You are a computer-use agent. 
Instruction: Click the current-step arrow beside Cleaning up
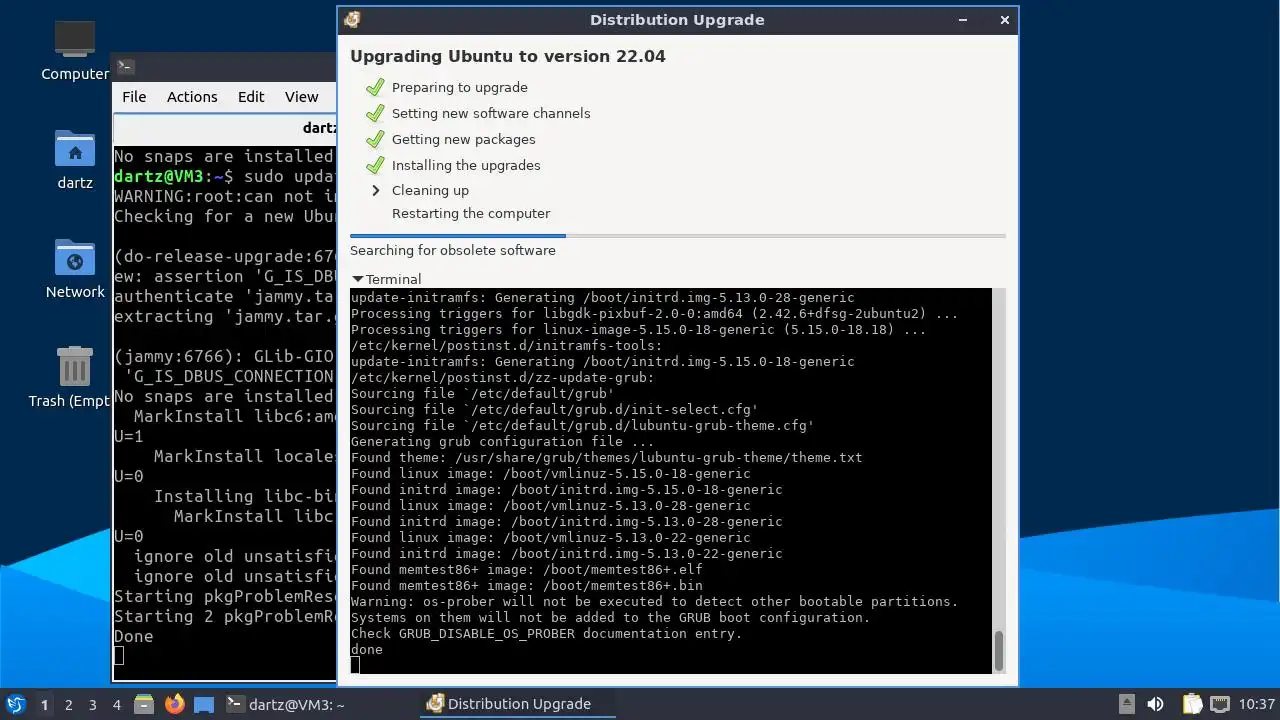376,190
